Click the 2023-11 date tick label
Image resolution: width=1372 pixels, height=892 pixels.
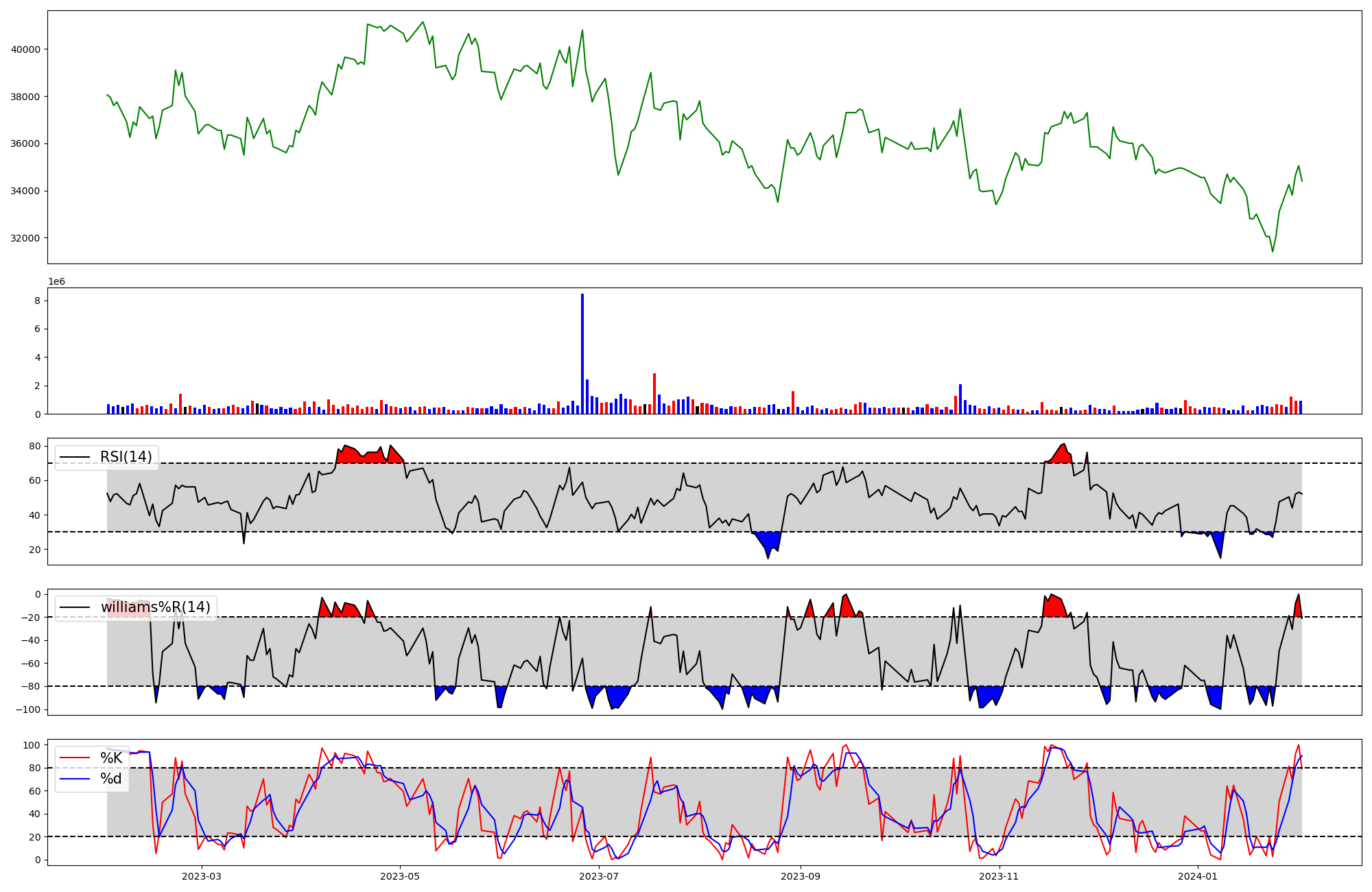click(x=999, y=876)
